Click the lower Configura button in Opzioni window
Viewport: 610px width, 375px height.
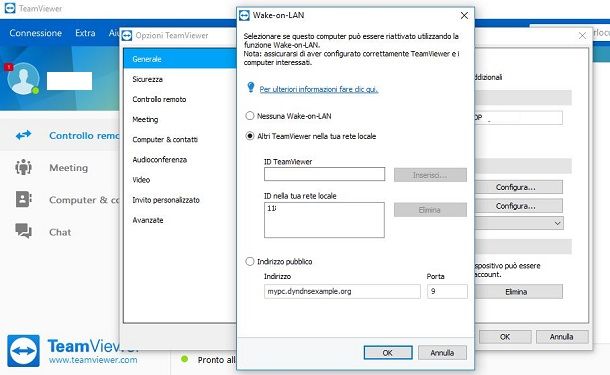click(518, 206)
